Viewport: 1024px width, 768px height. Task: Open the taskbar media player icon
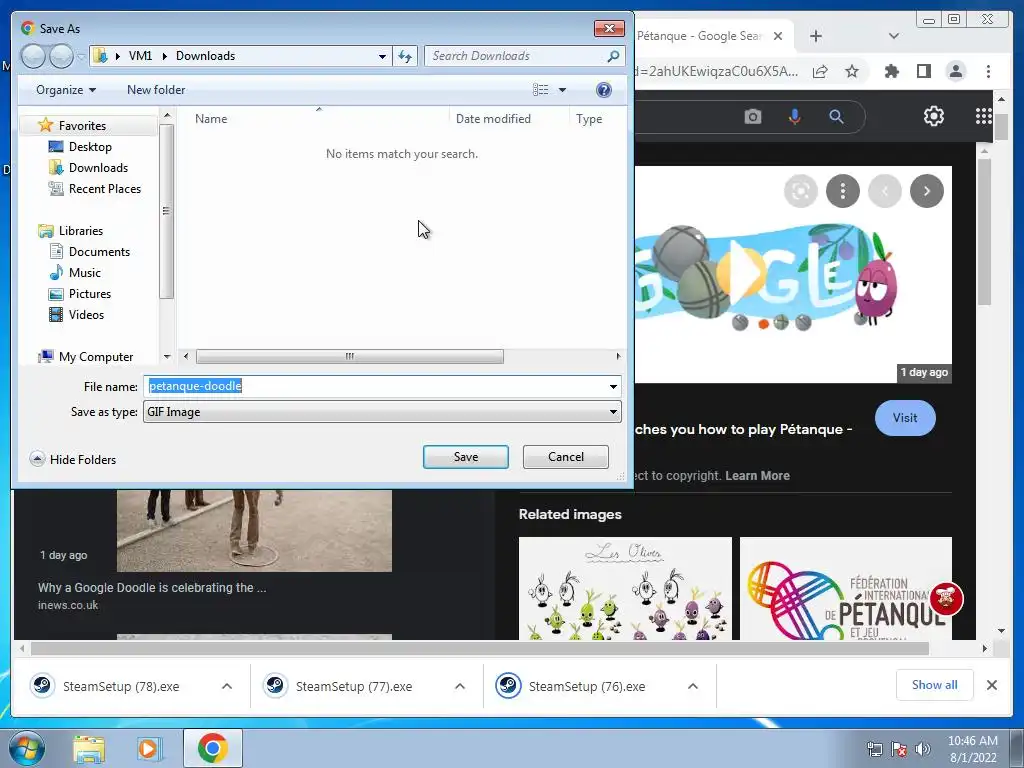pyautogui.click(x=149, y=748)
